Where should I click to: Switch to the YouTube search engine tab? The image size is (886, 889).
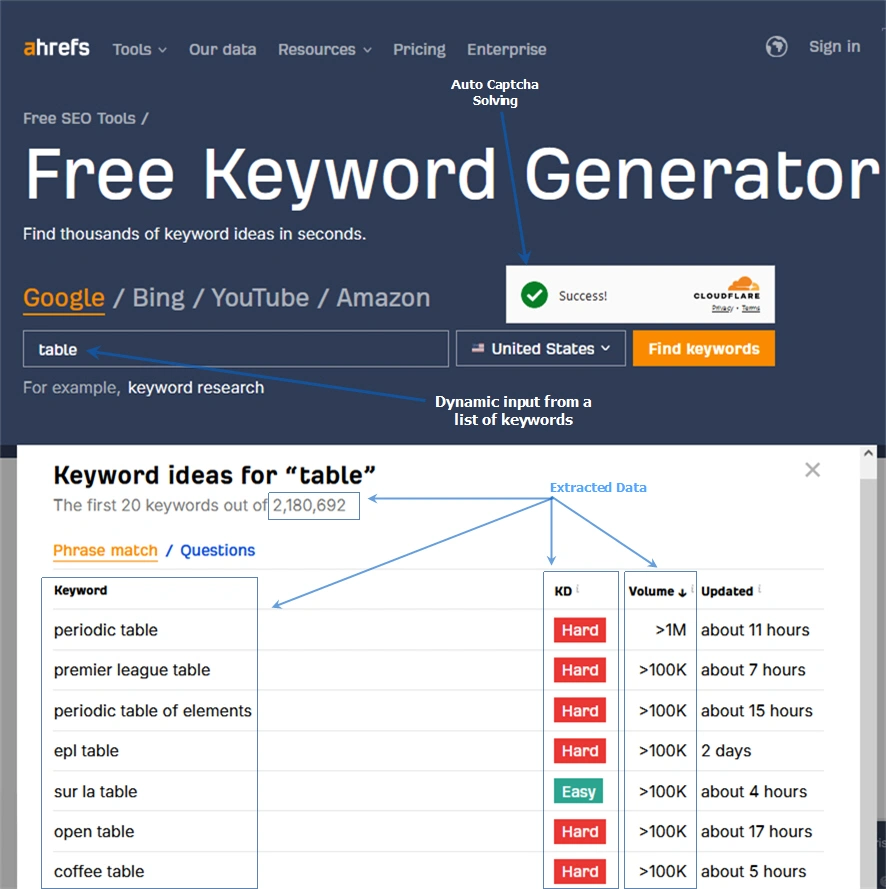260,297
